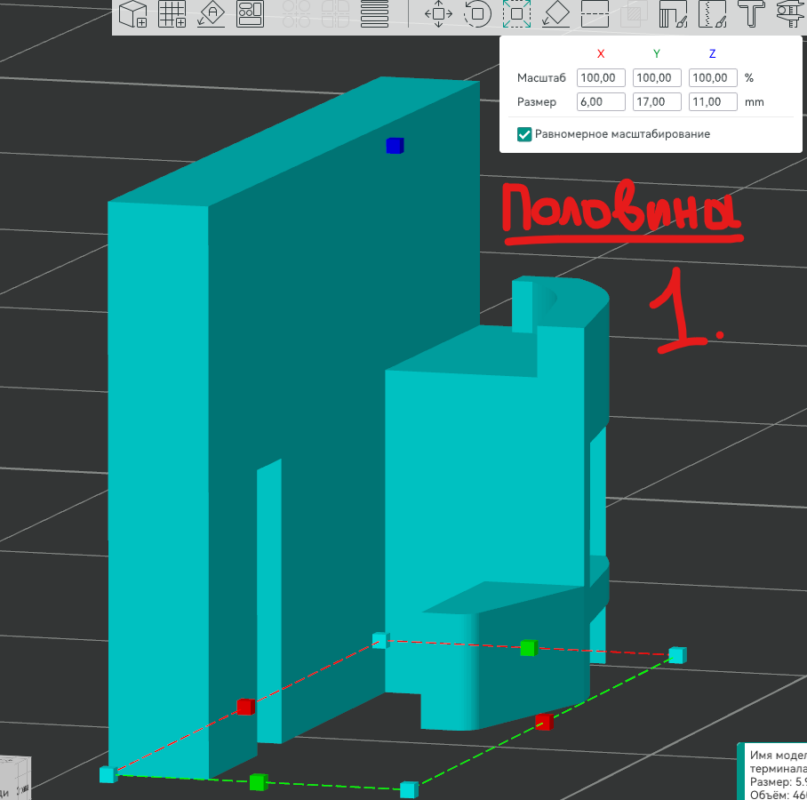This screenshot has height=800, width=807.
Task: Click the X Масштаб percentage field
Action: [x=601, y=78]
